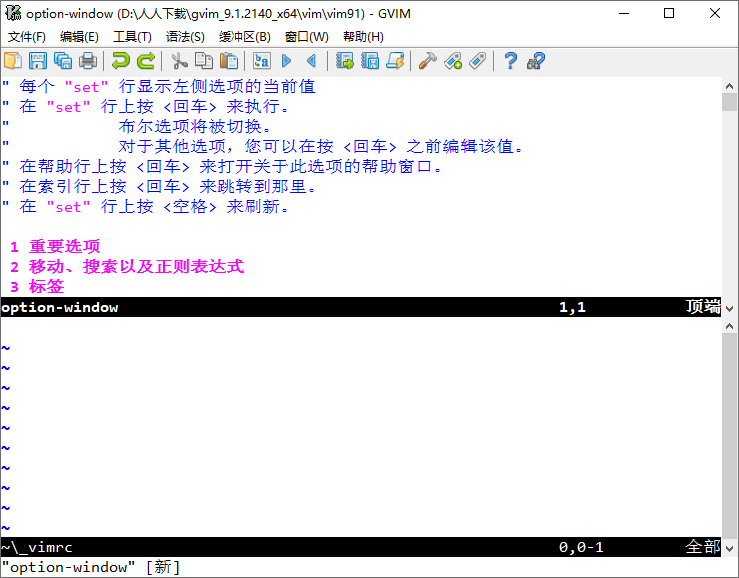Screen dimensions: 739x578
Task: Click the "option-window" [新] command line message
Action: (91, 567)
